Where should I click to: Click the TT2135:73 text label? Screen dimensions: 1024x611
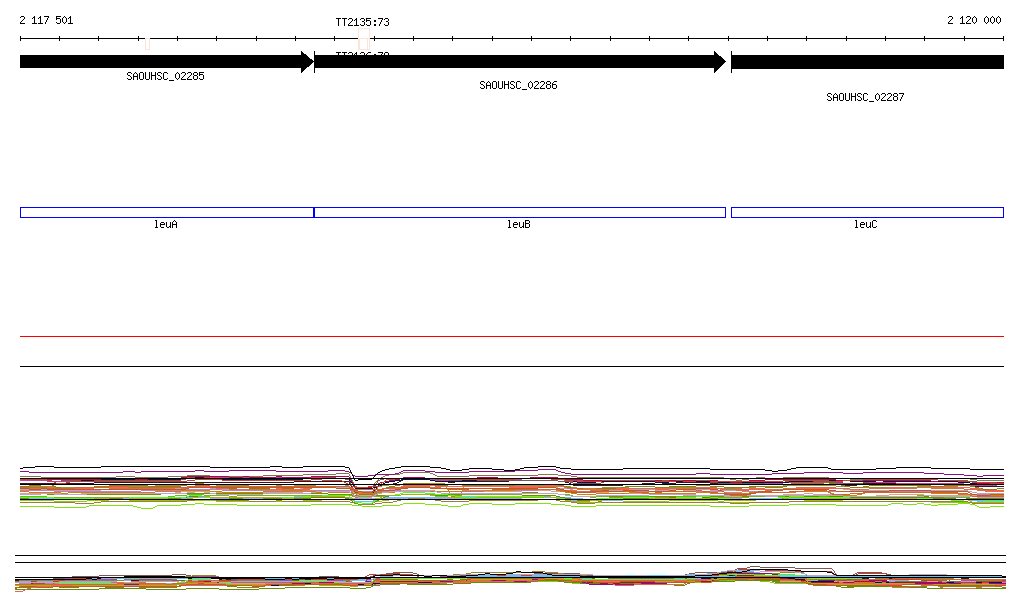(362, 21)
